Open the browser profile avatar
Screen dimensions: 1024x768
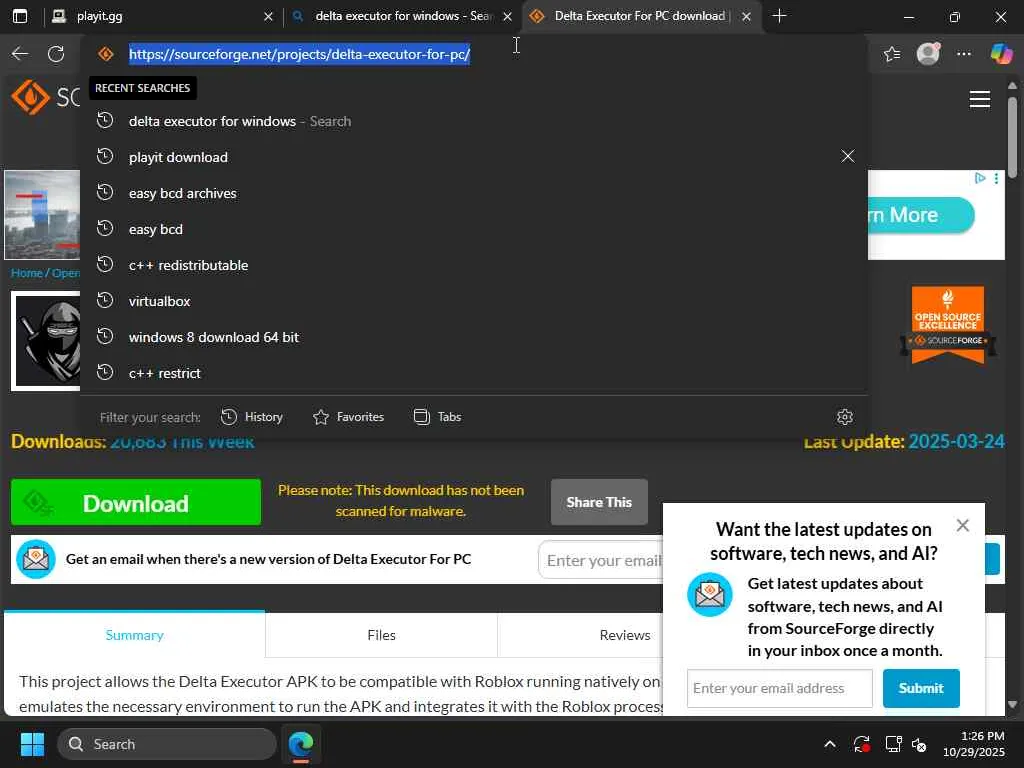coord(928,54)
